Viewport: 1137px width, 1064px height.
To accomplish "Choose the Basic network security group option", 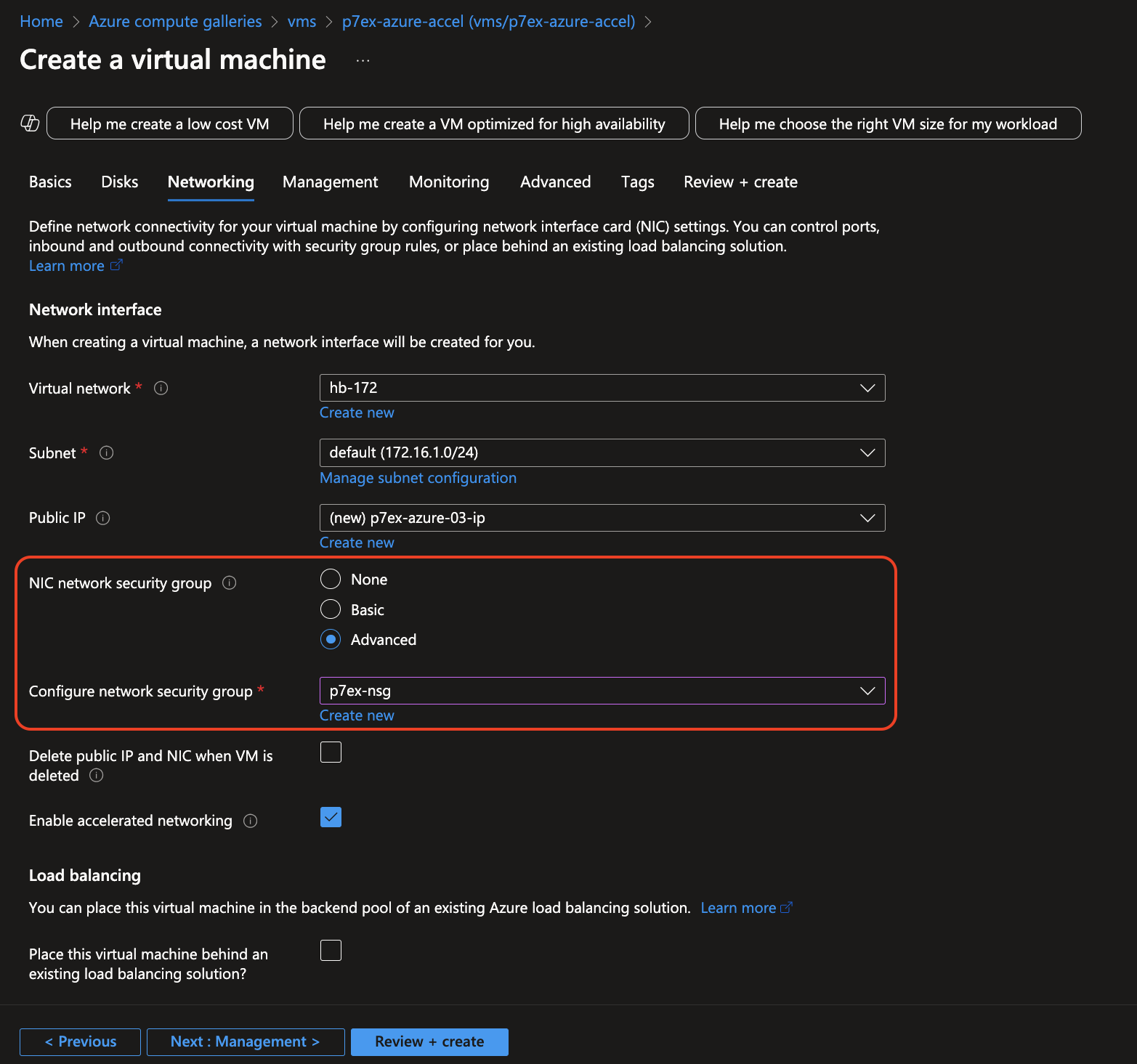I will [x=331, y=609].
